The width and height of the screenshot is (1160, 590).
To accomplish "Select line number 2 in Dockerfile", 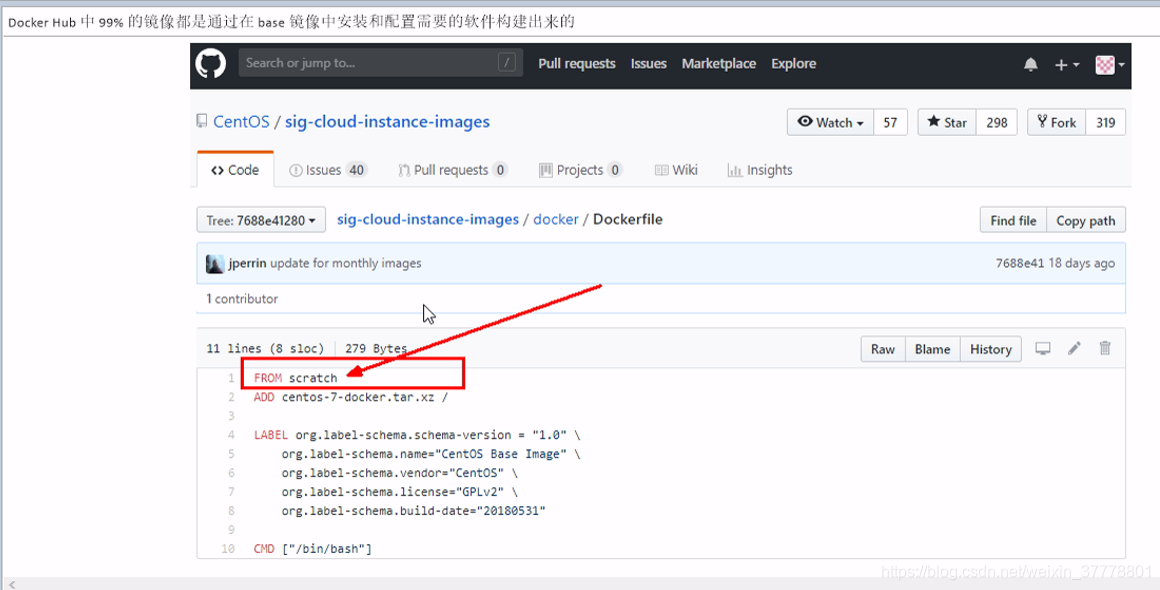I will [x=231, y=397].
